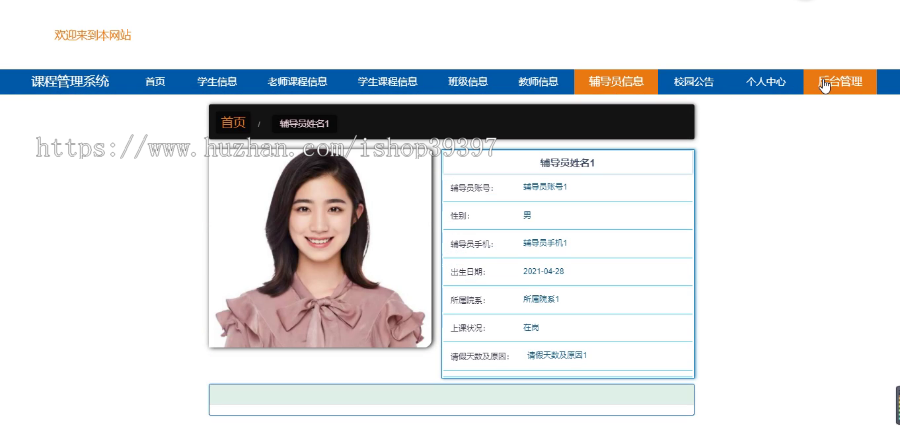Click the 出生日期： label
Viewport: 900px width, 432px height.
468,272
